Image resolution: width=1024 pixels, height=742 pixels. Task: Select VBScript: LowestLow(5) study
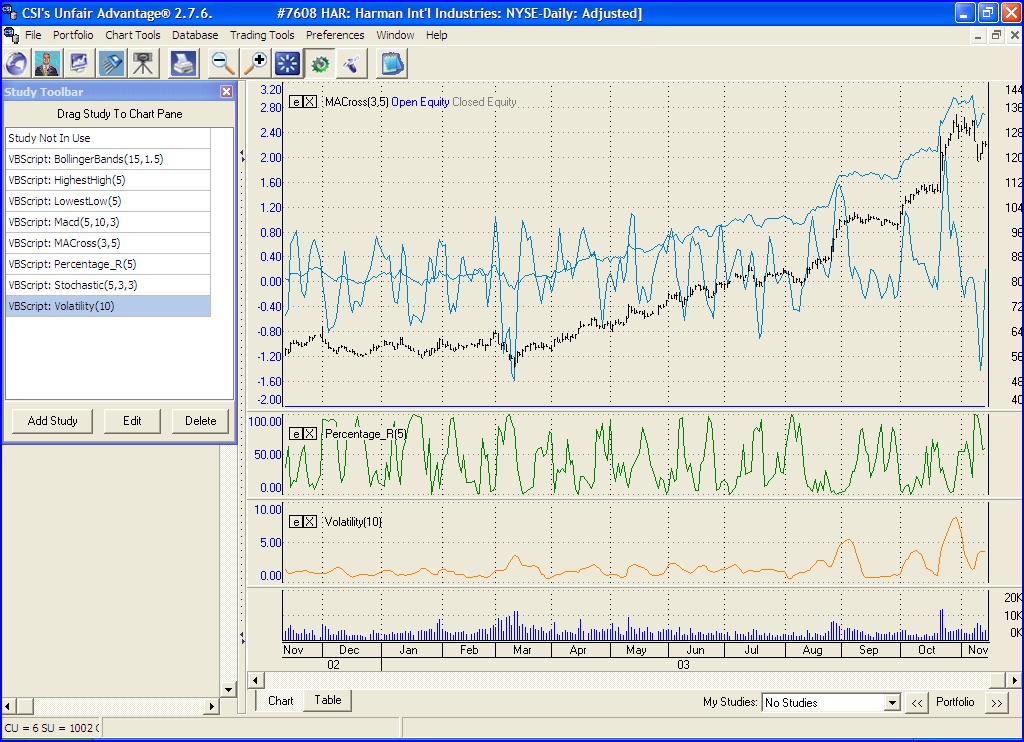108,201
